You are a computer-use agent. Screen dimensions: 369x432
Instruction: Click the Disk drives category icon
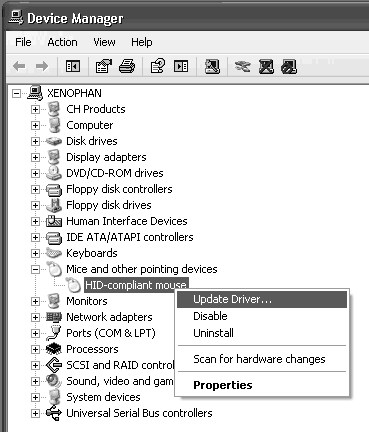[x=54, y=141]
